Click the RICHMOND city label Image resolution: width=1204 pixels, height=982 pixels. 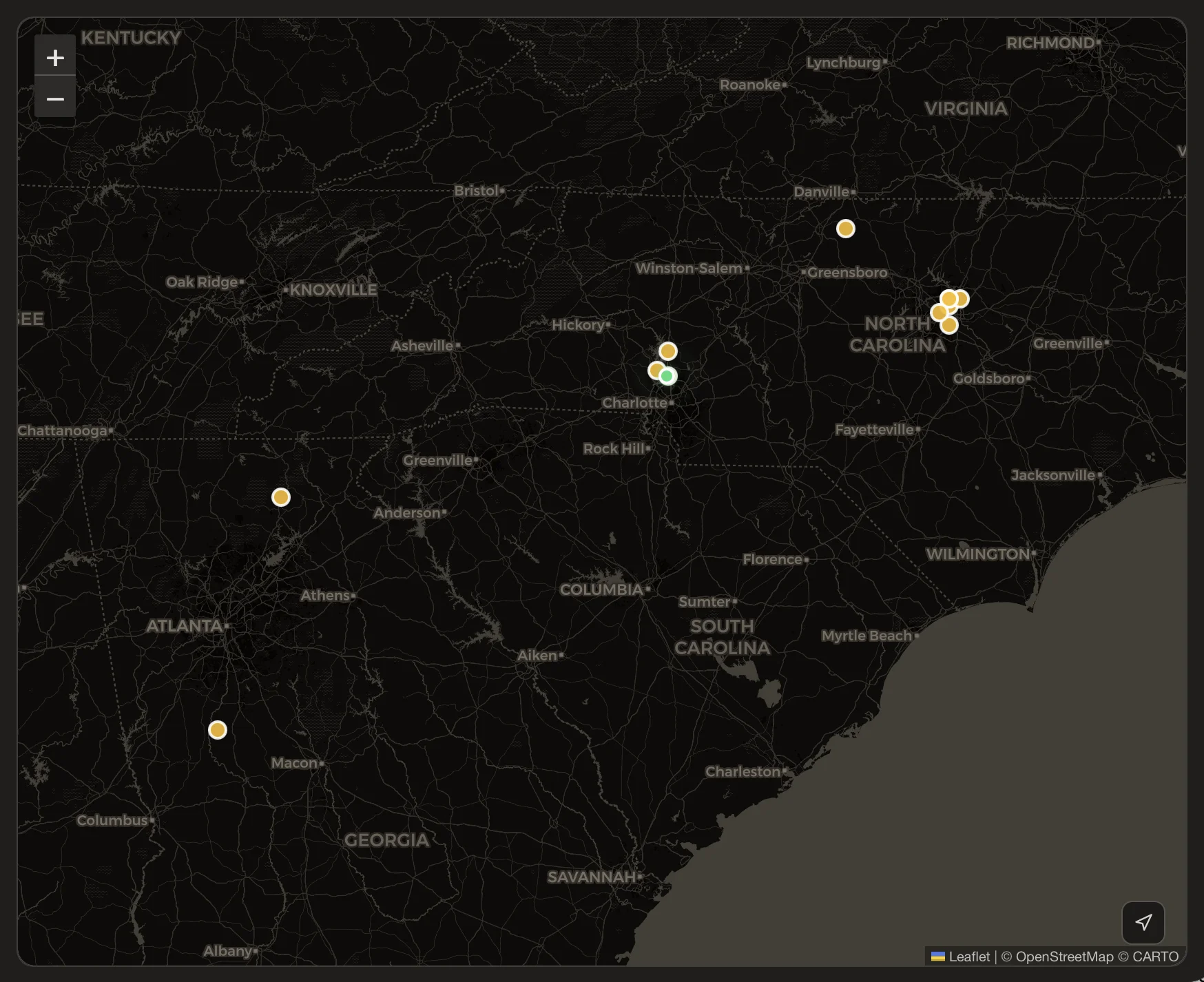pyautogui.click(x=1050, y=43)
